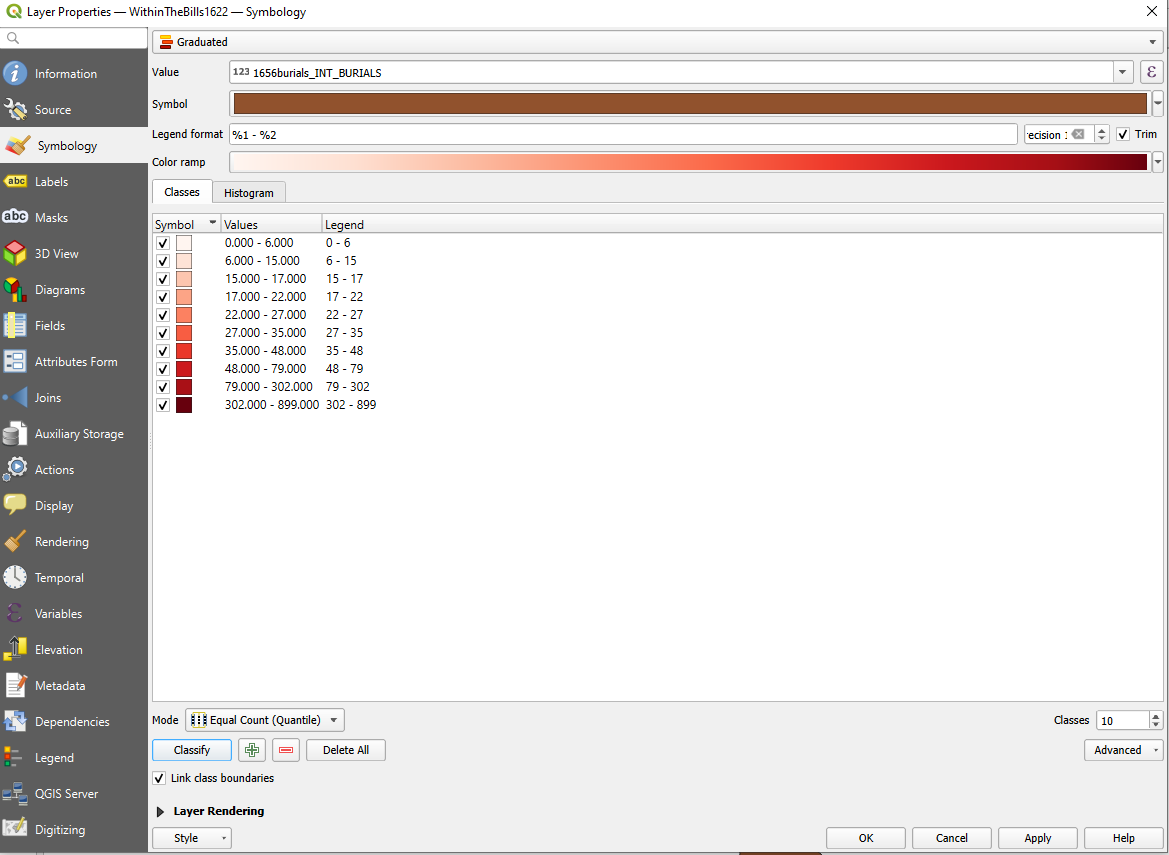Viewport: 1169px width, 855px height.
Task: Click the Add class green plus icon
Action: tap(251, 750)
